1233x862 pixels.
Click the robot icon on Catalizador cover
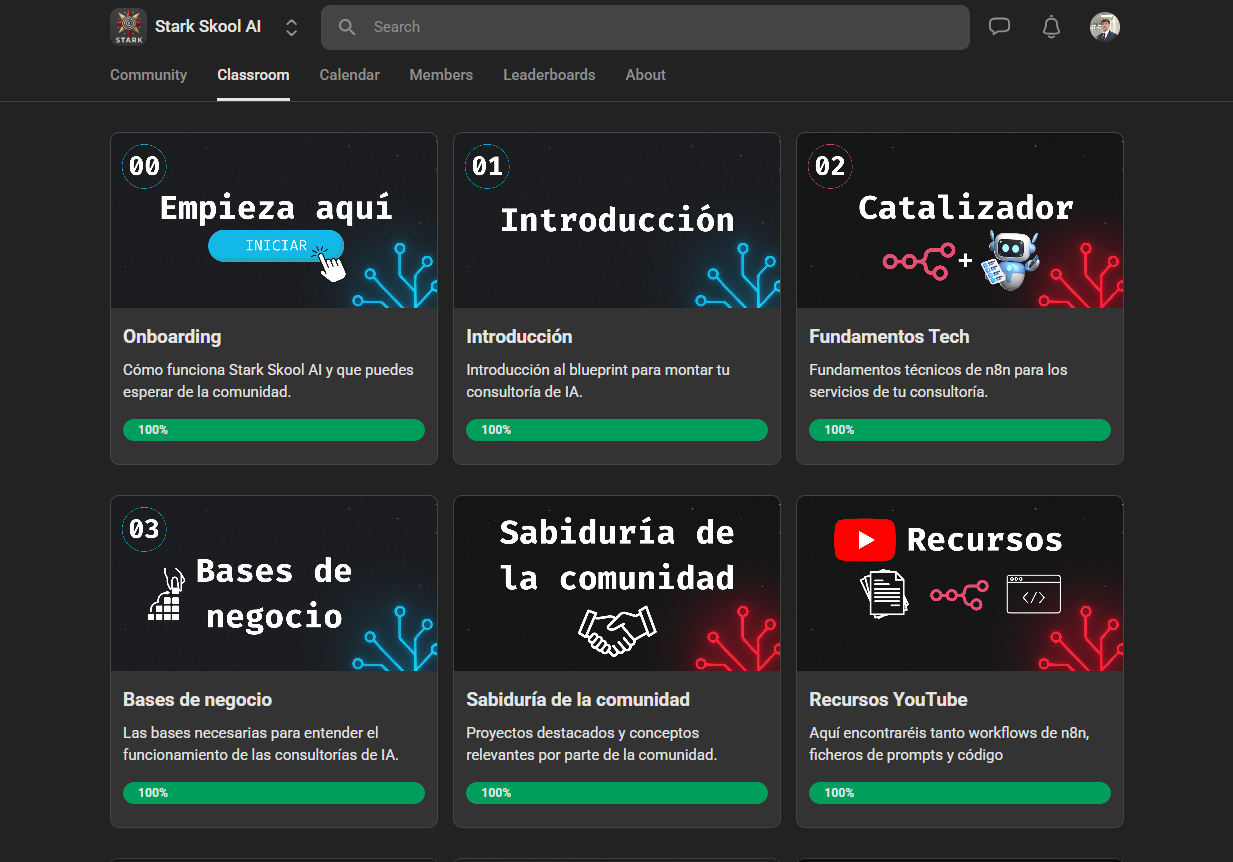(1010, 261)
